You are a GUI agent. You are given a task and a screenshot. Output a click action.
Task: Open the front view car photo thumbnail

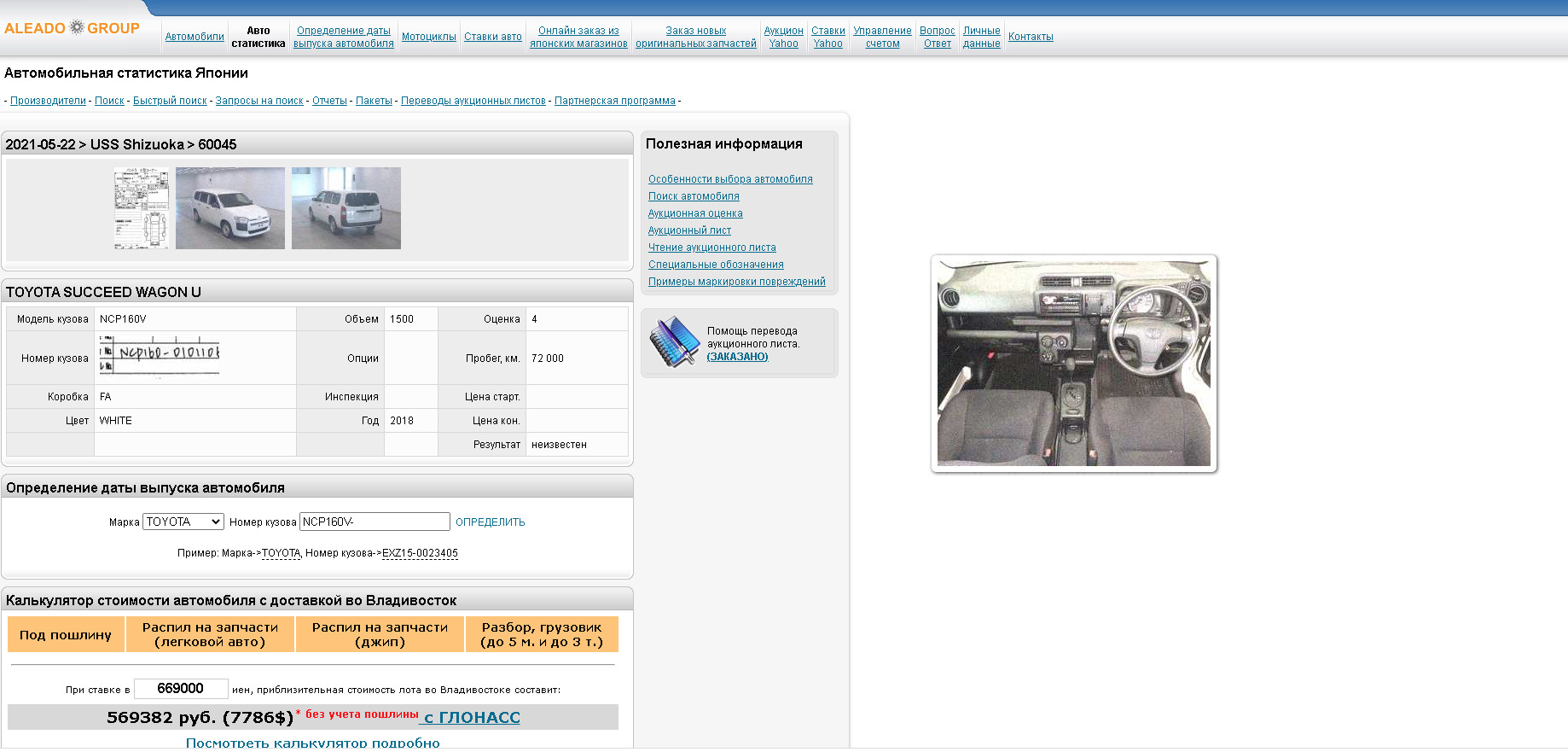pos(230,208)
